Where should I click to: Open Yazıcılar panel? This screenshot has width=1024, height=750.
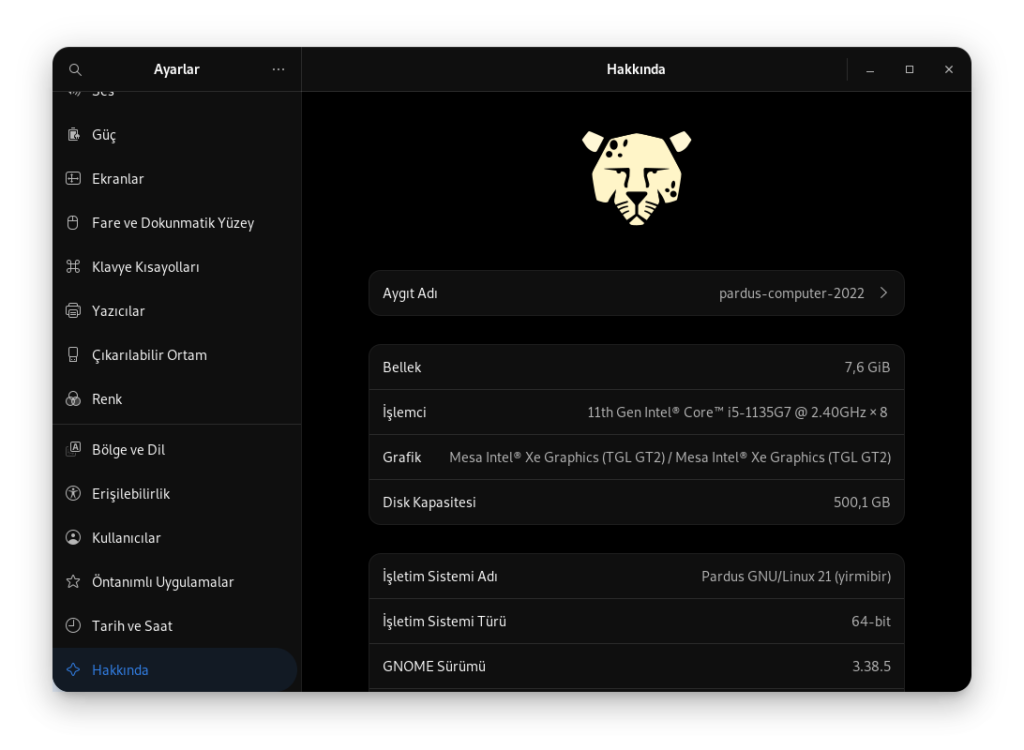177,311
